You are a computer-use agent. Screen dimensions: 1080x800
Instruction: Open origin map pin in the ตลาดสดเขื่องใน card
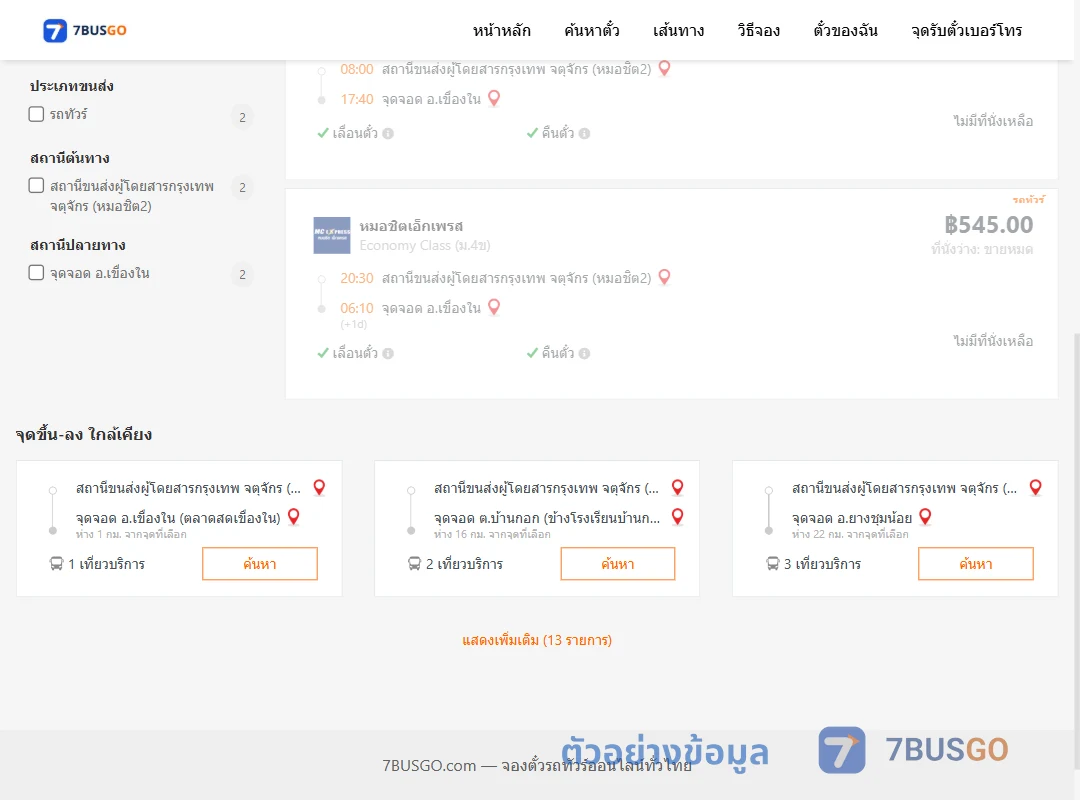[319, 488]
